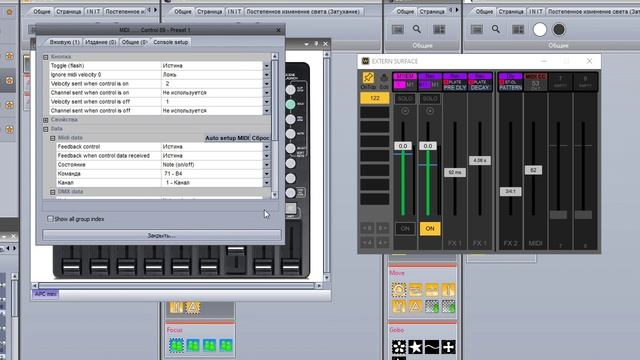Open the Состояние Note (on/off) dropdown
This screenshot has height=360, width=640.
click(x=267, y=165)
